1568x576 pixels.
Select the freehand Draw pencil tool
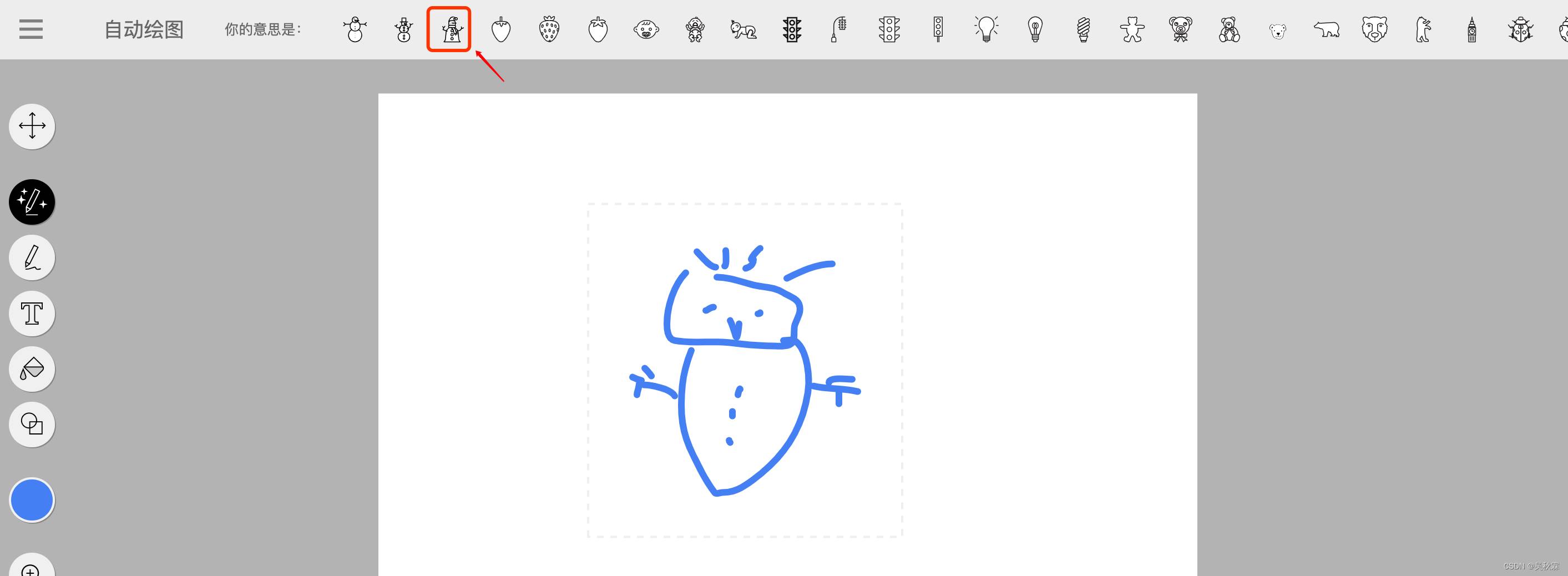pyautogui.click(x=32, y=258)
